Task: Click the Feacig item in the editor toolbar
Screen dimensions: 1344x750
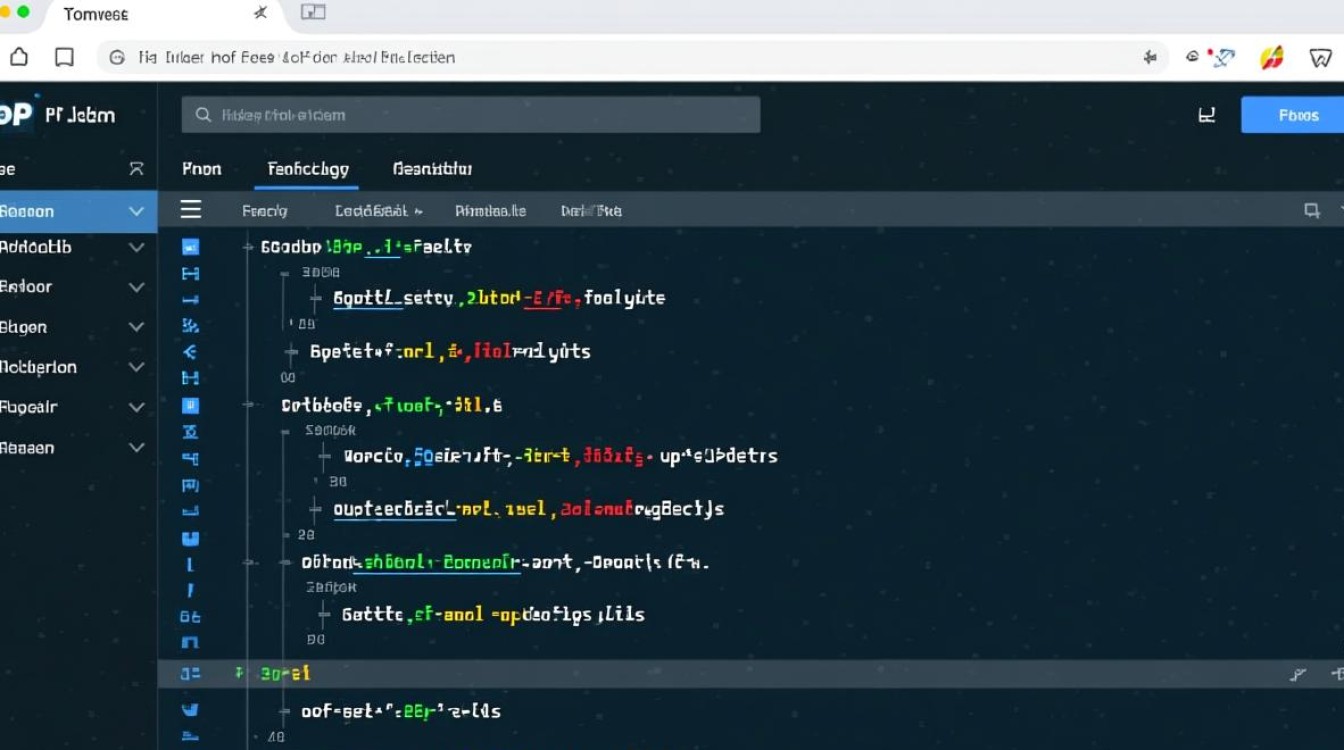Action: pyautogui.click(x=265, y=211)
